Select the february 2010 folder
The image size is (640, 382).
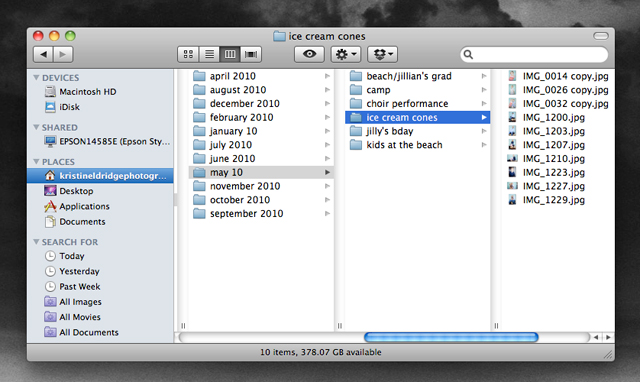click(261, 118)
